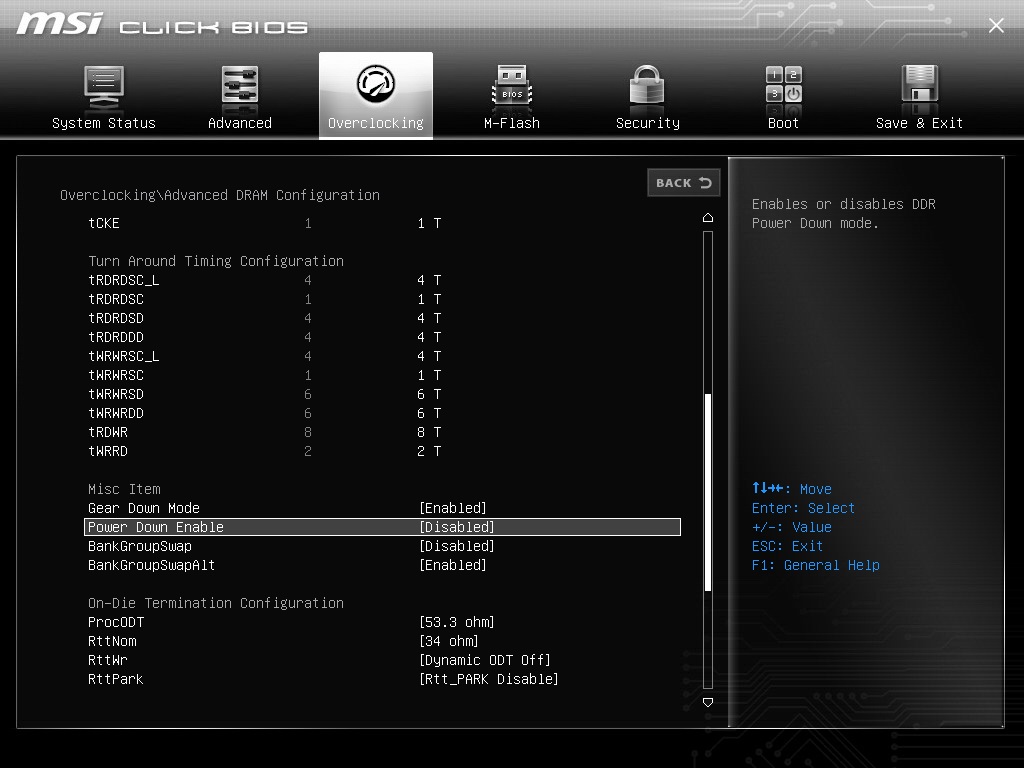Select the tRDWR 8 T value
Image resolution: width=1024 pixels, height=768 pixels.
pos(429,432)
